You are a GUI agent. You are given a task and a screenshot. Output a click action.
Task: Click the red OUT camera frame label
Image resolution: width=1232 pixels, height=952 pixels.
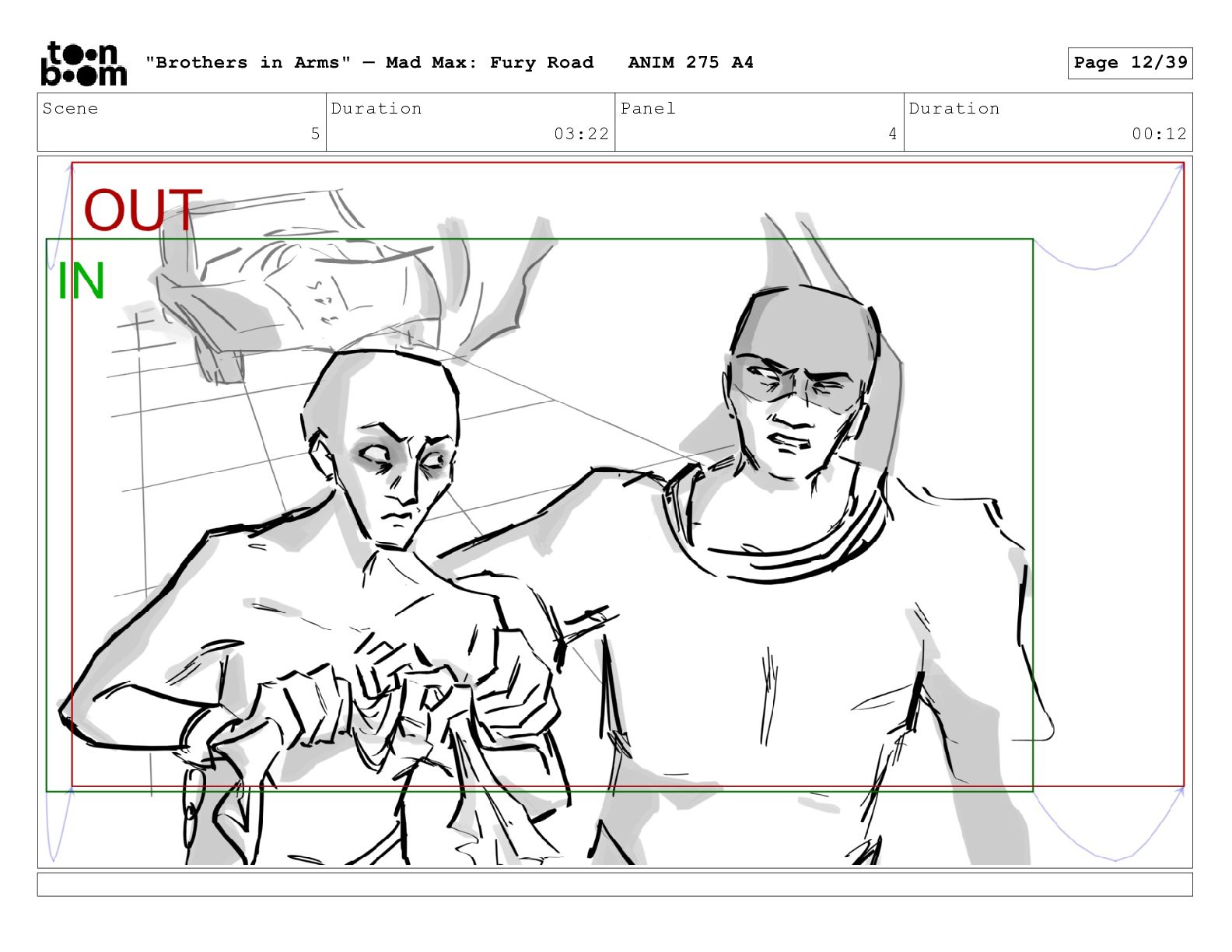(143, 210)
